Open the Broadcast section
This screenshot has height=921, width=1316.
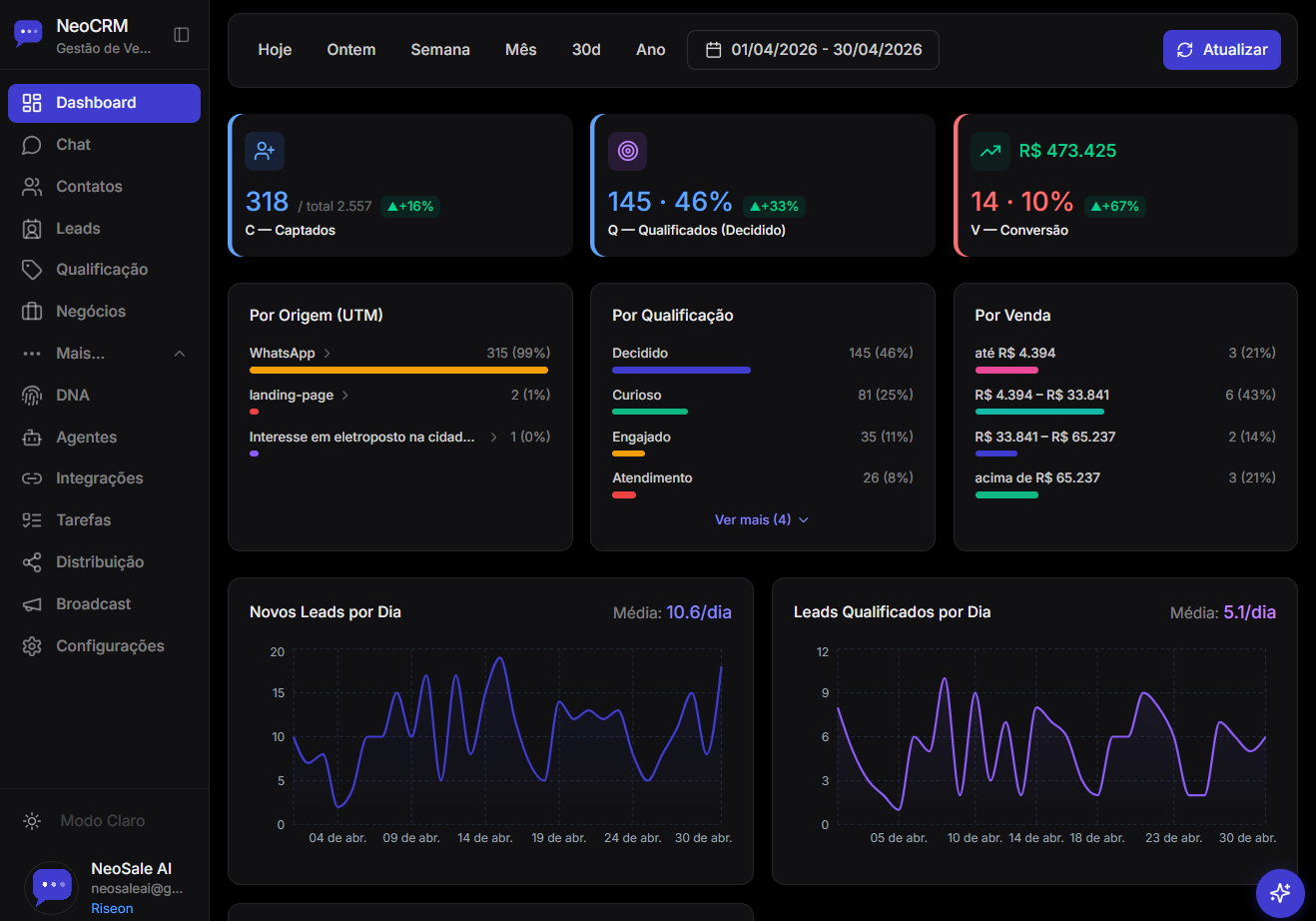[x=104, y=604]
